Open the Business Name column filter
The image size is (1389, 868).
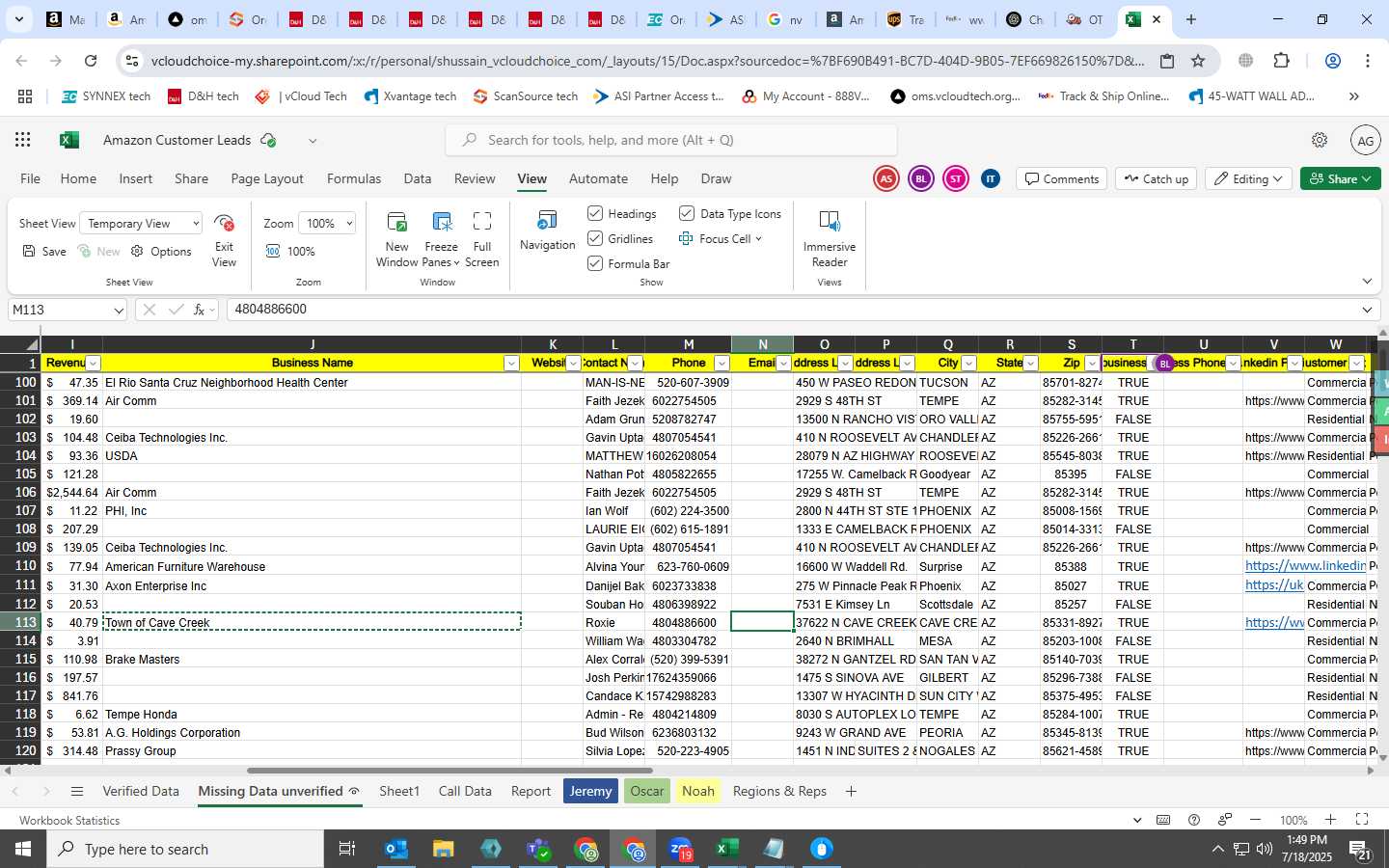[511, 363]
